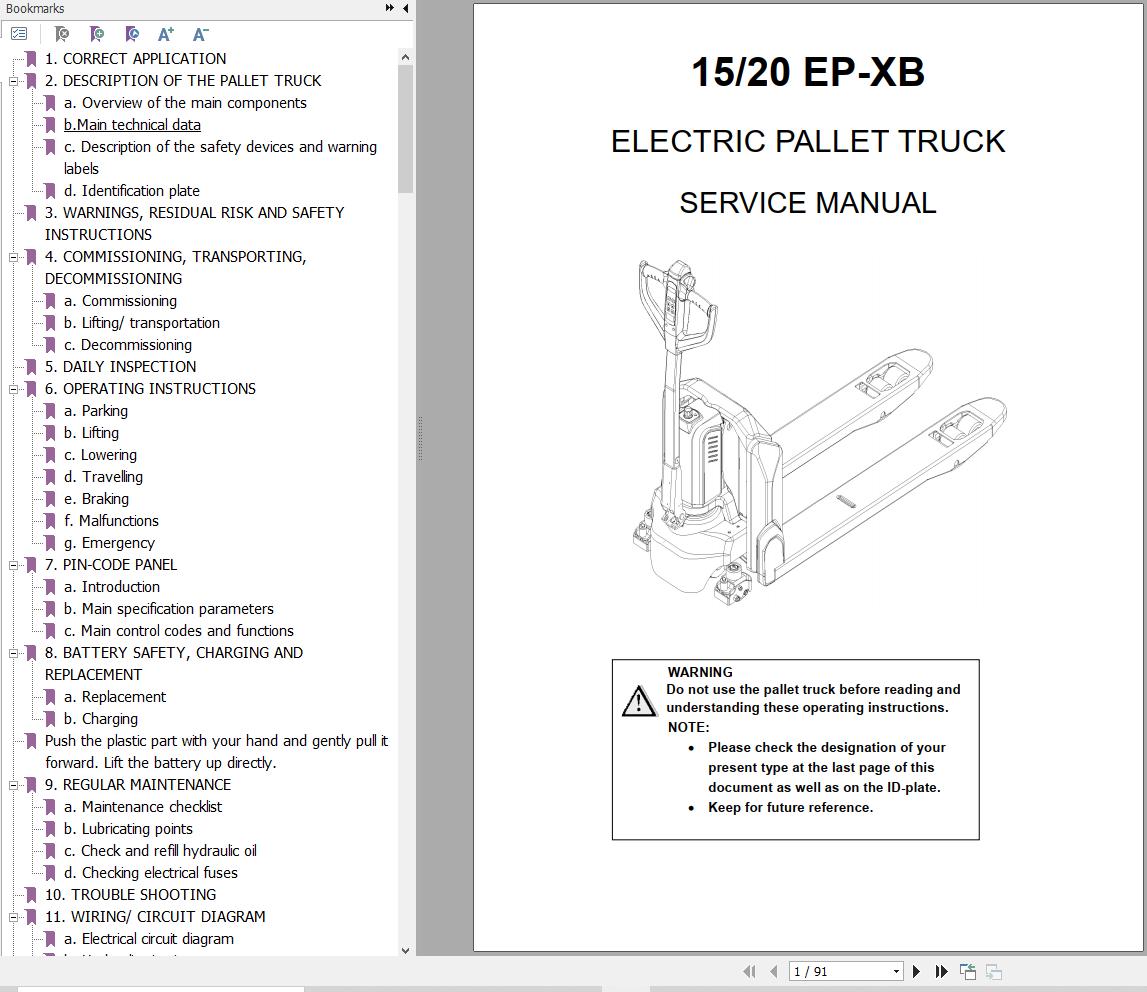Viewport: 1147px width, 992px height.
Task: Collapse the PIN-CODE PANEL bookmark section
Action: 13,564
